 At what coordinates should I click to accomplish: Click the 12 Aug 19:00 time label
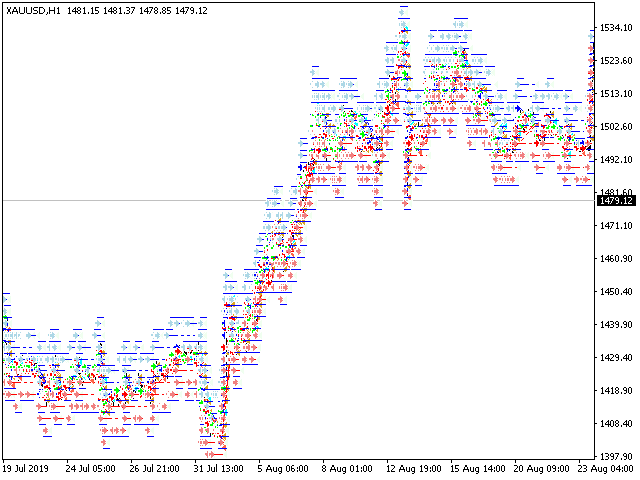413,469
